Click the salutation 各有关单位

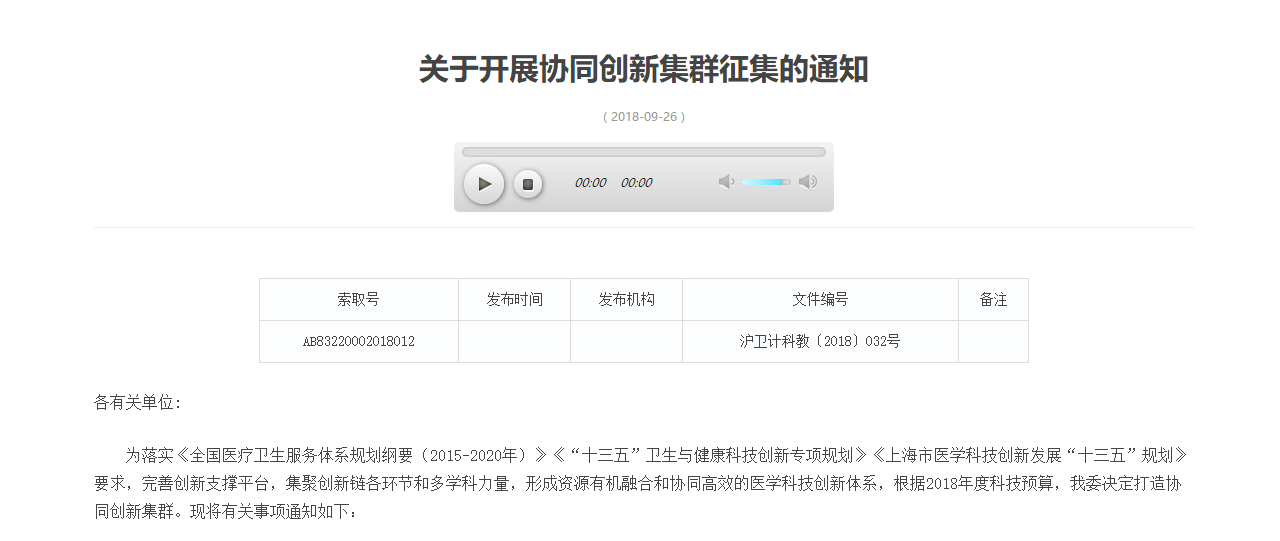(x=137, y=403)
